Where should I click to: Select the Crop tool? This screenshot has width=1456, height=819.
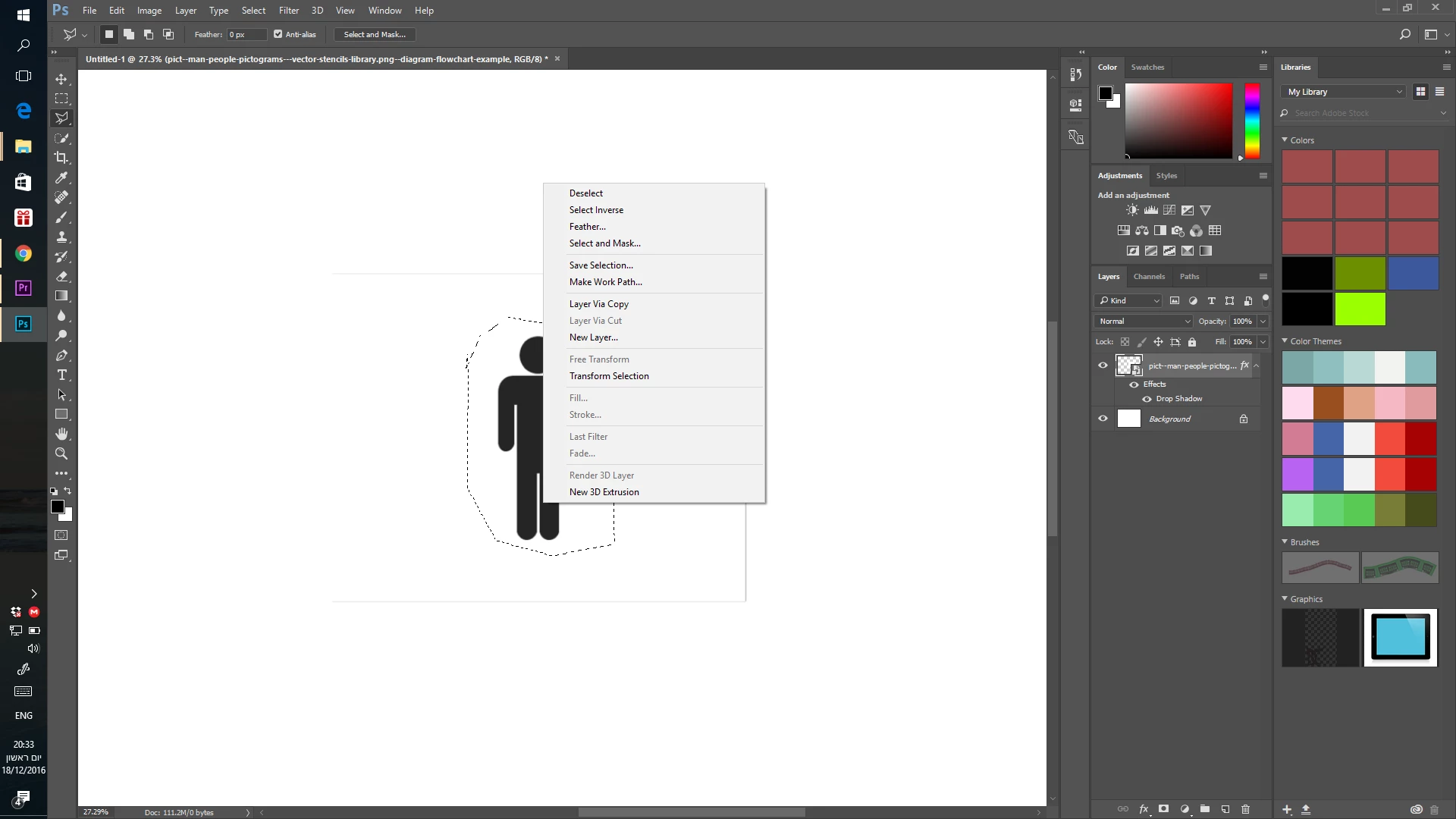click(61, 158)
